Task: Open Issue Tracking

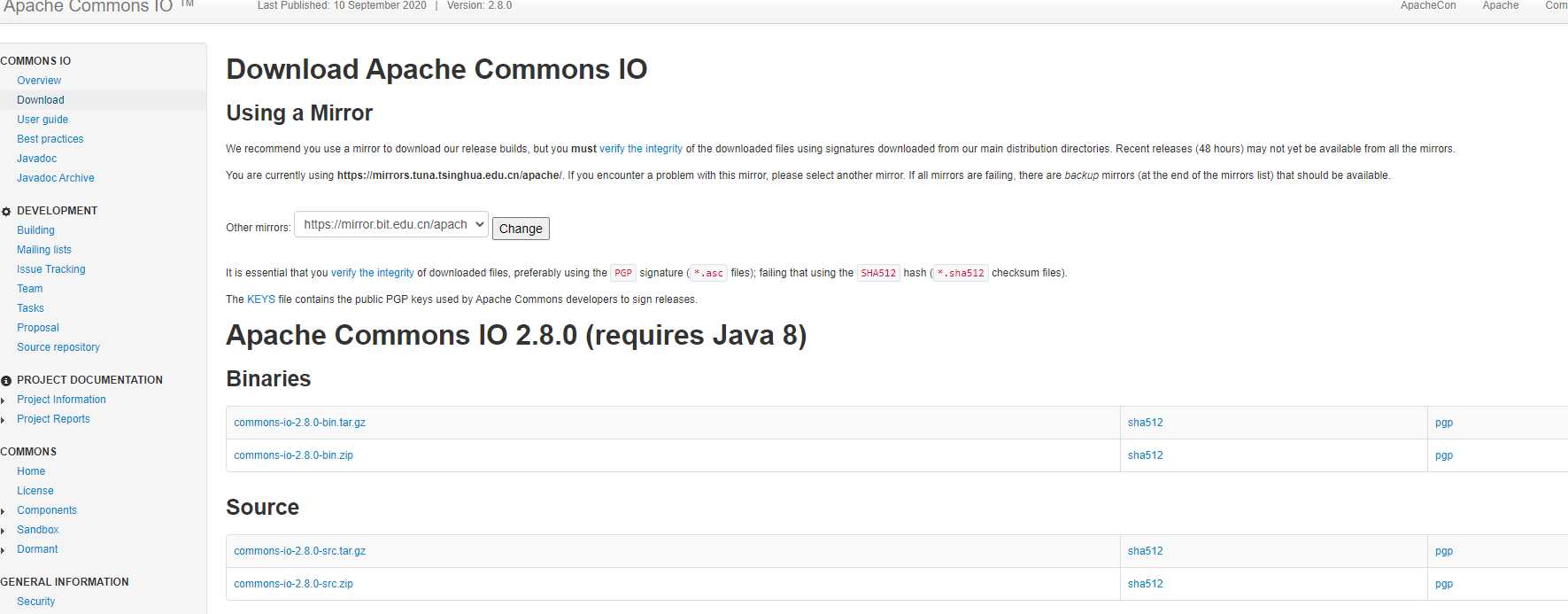Action: point(51,269)
